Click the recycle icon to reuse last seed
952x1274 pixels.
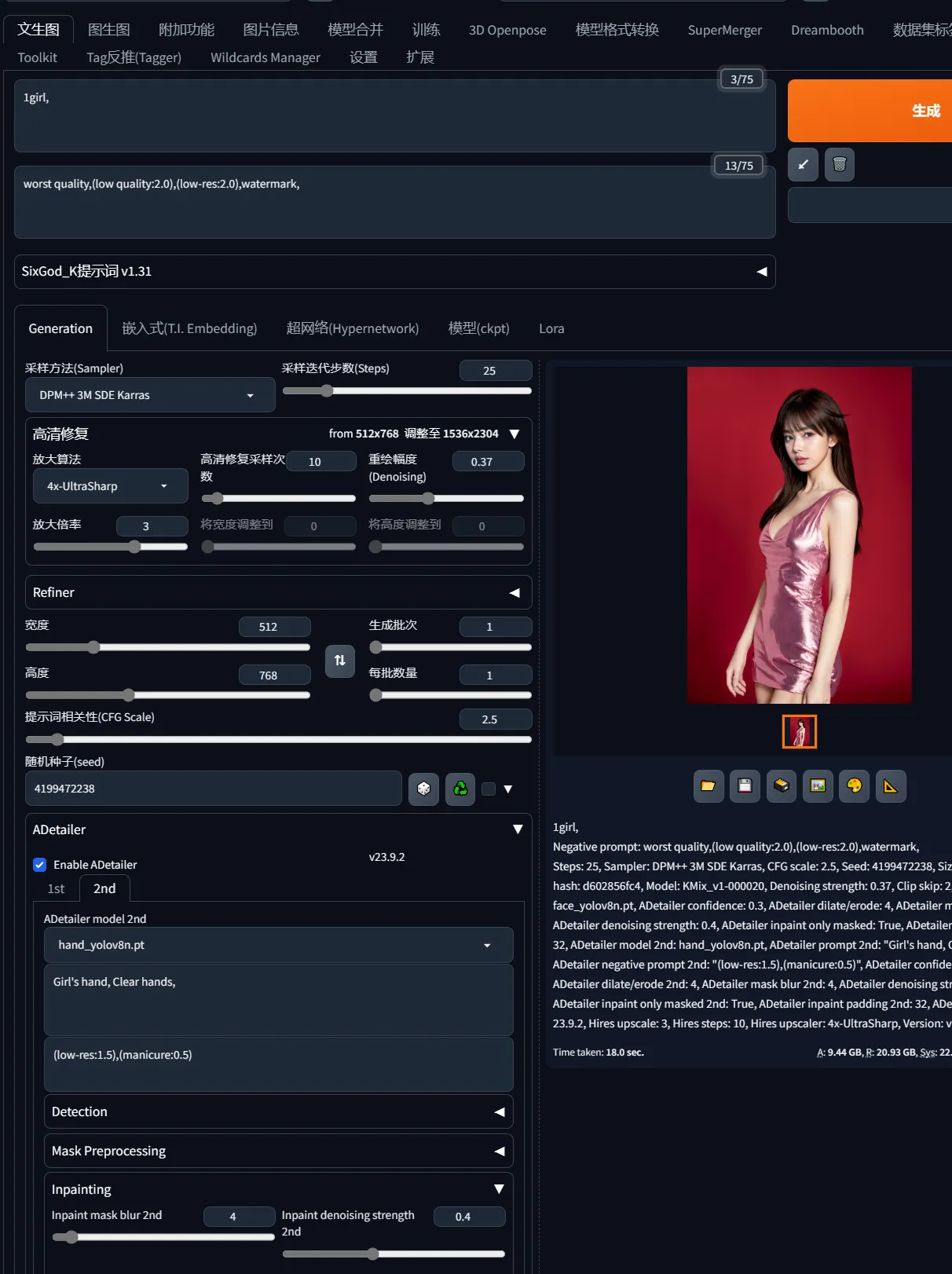click(460, 789)
